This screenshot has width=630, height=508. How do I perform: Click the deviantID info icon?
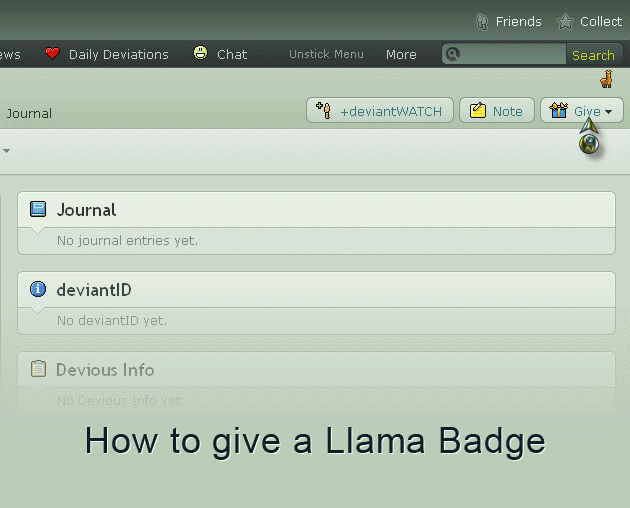pos(38,289)
